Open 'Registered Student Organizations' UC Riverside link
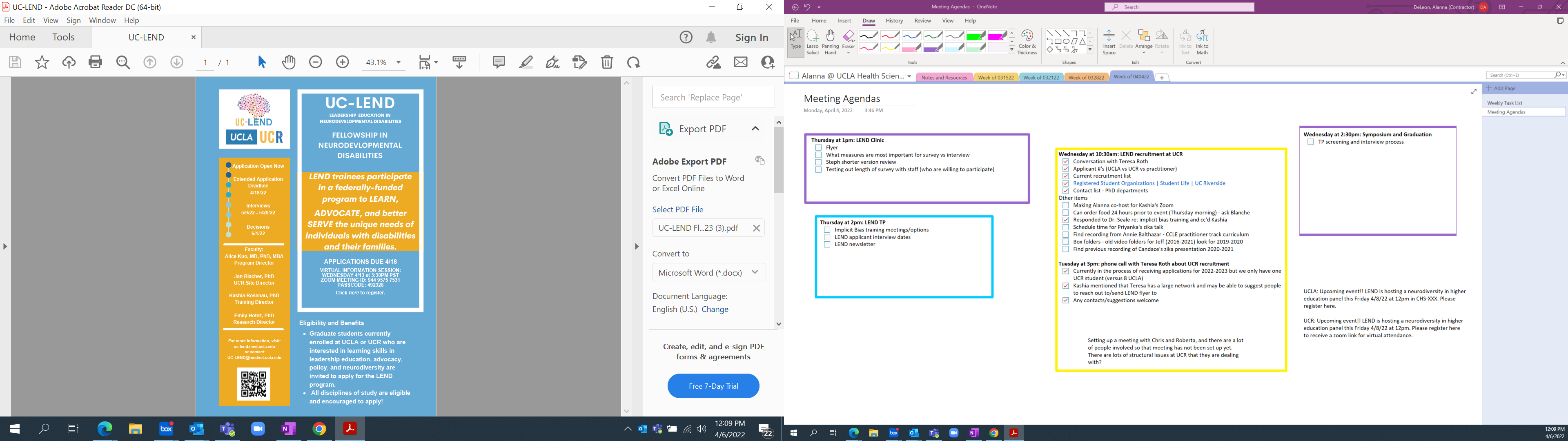1568x441 pixels. (x=1149, y=183)
